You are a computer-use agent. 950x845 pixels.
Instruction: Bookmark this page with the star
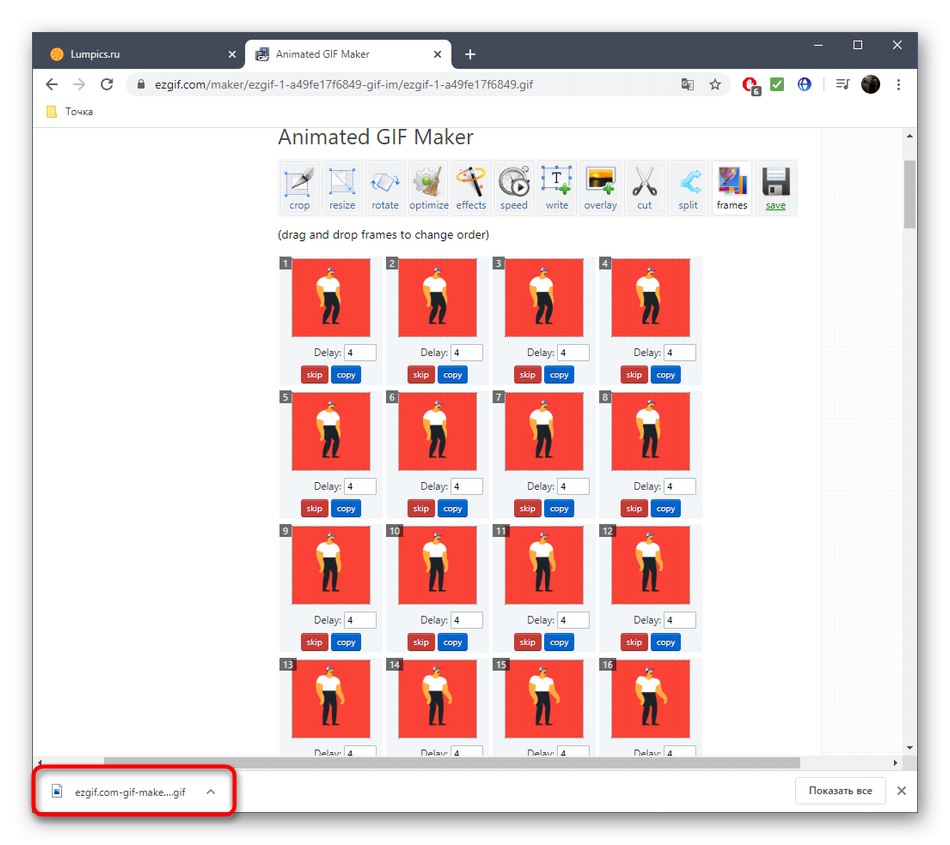coord(715,84)
